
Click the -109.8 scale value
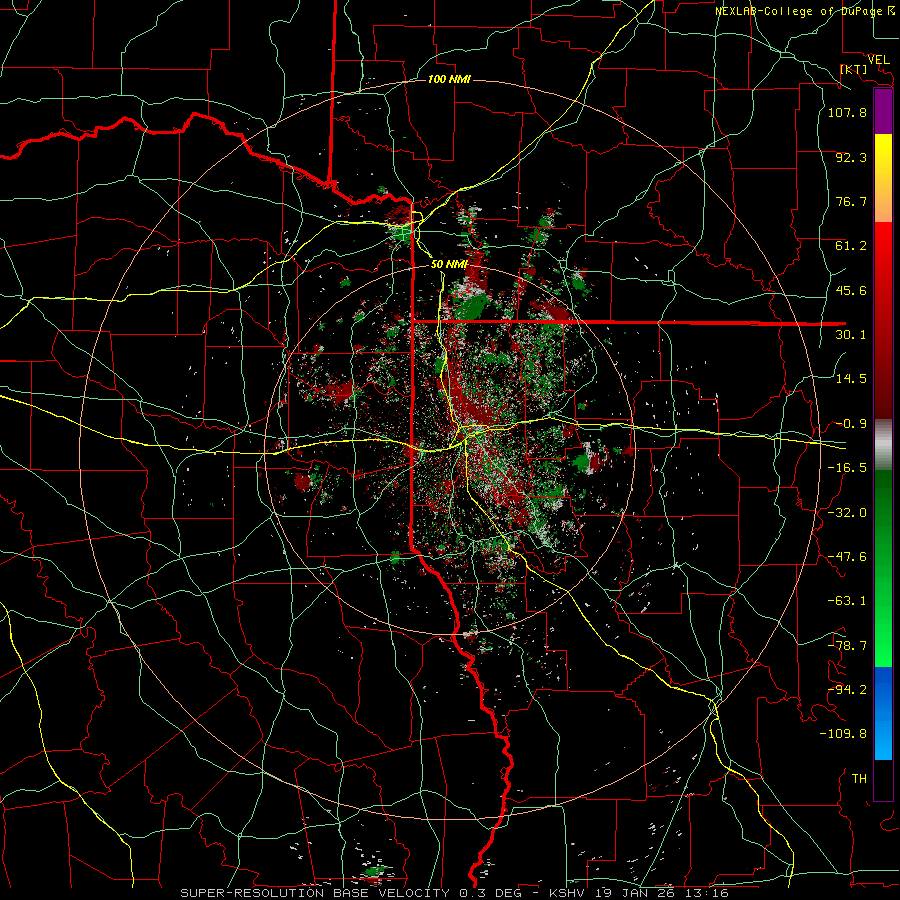(843, 734)
